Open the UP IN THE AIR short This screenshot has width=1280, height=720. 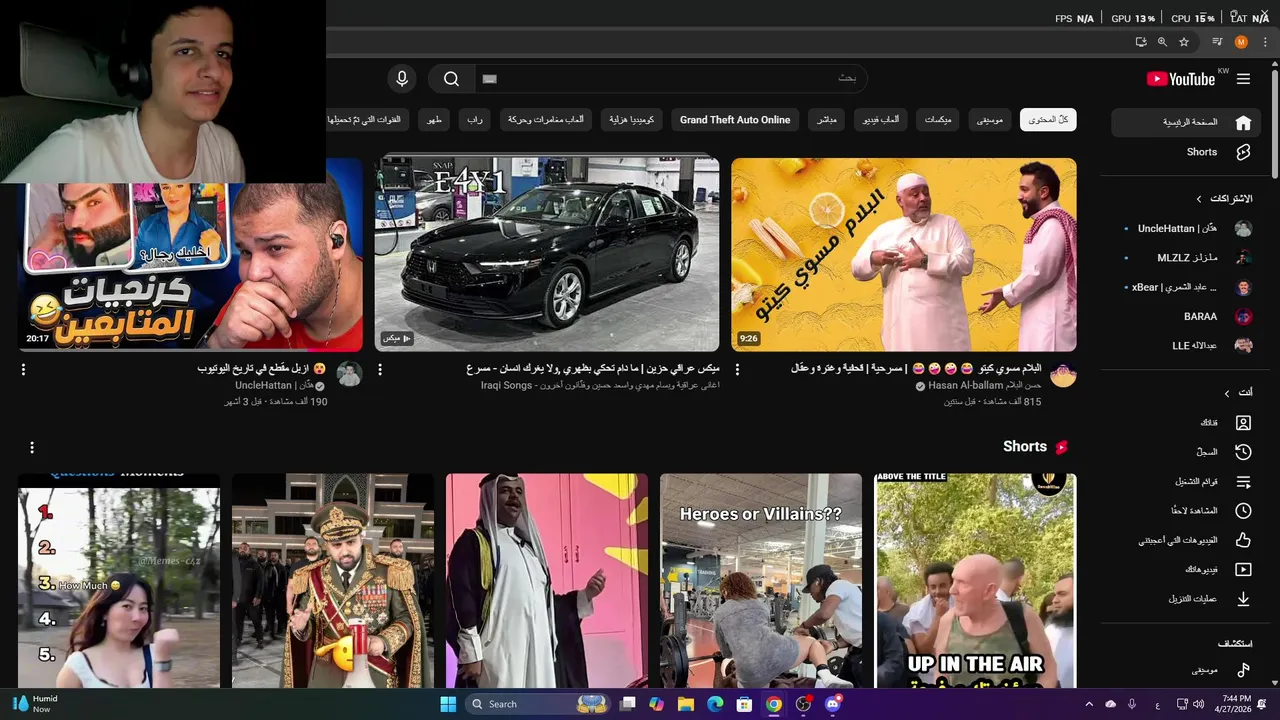coord(976,581)
